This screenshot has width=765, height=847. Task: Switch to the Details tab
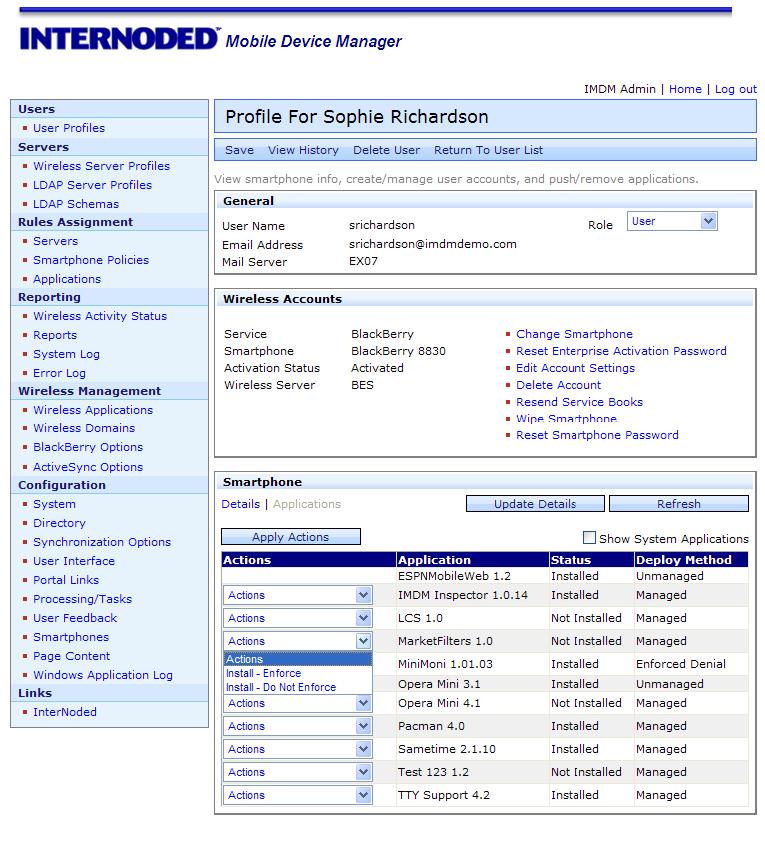point(240,504)
